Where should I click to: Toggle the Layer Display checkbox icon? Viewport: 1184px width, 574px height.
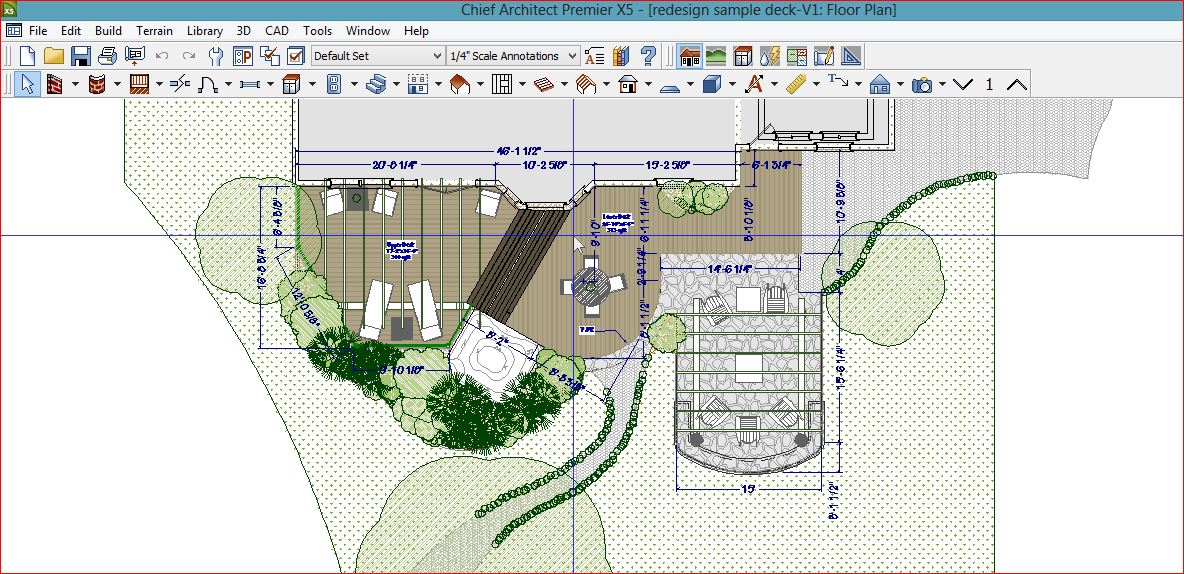pyautogui.click(x=296, y=56)
